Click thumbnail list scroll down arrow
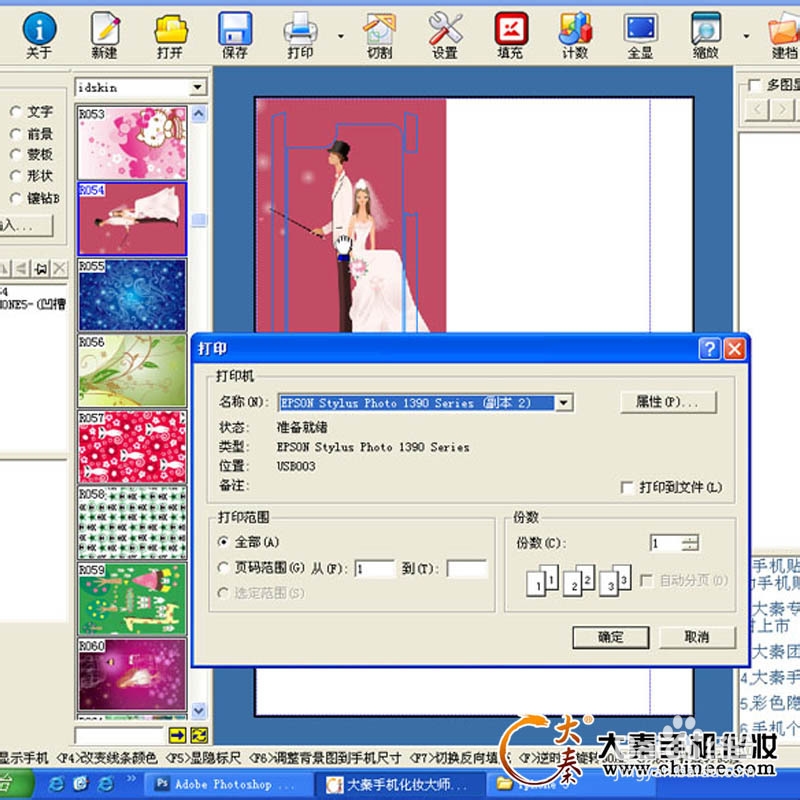800x800 pixels. (199, 710)
